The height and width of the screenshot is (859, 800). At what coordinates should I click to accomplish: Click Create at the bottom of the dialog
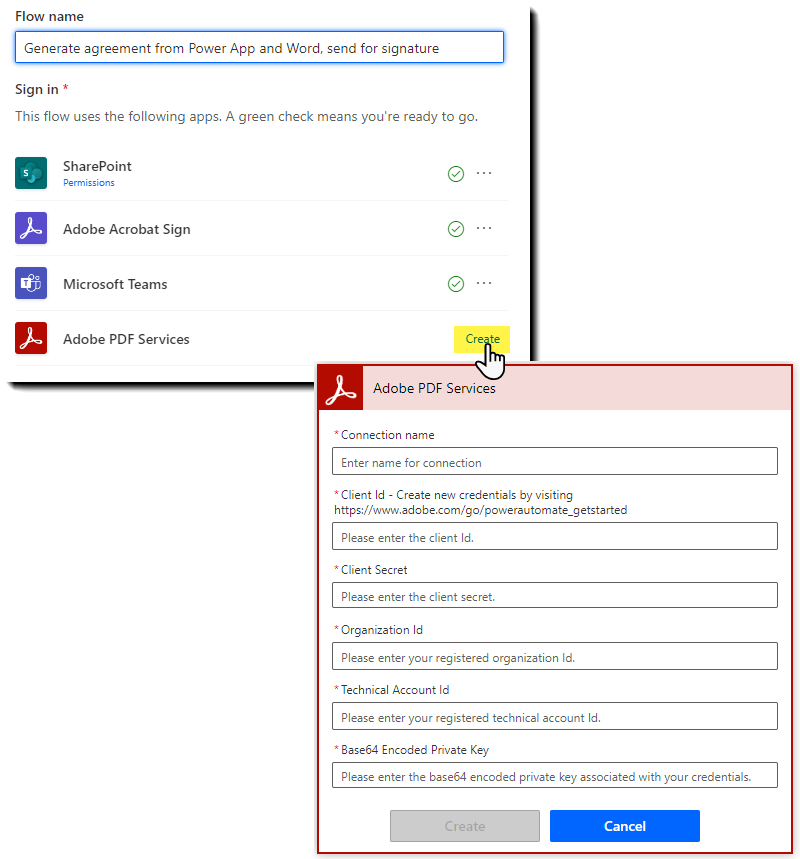pos(464,826)
